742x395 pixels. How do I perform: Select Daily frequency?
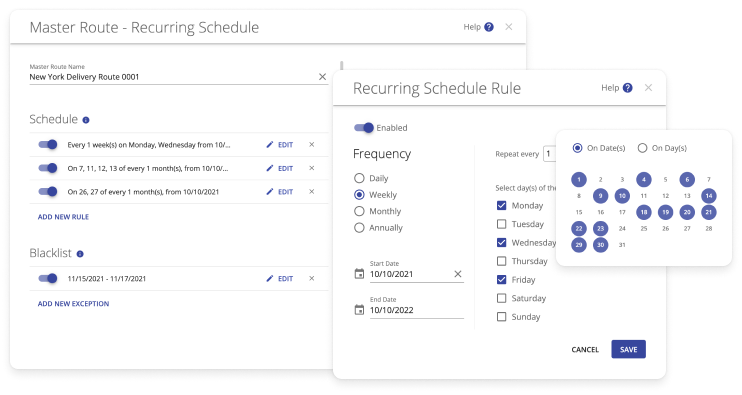click(x=359, y=178)
